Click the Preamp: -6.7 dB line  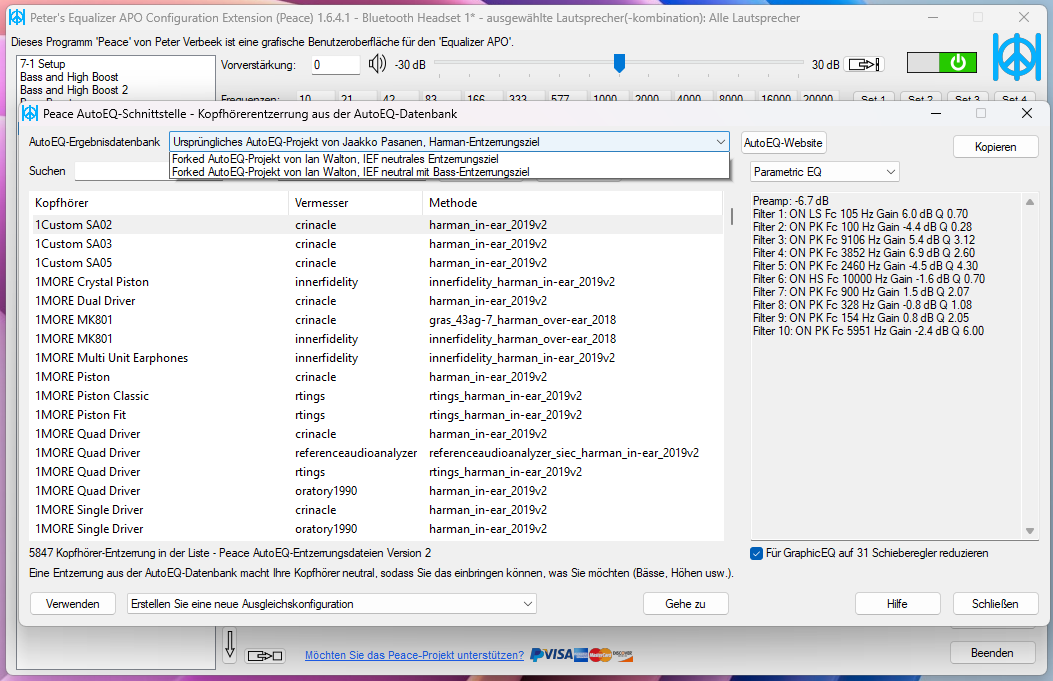(790, 201)
